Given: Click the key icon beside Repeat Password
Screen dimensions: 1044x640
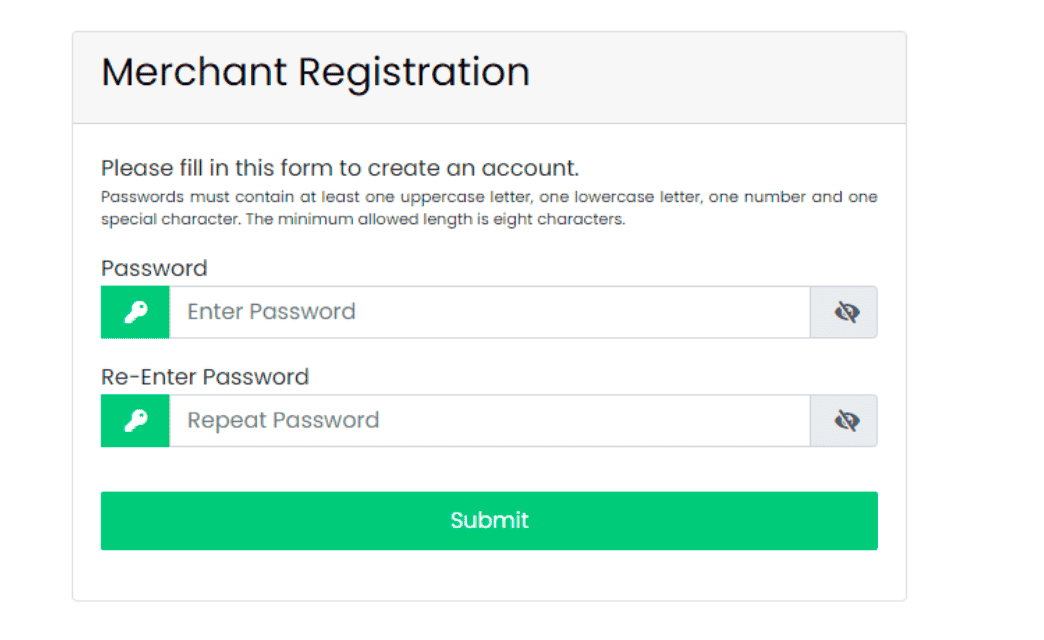Looking at the screenshot, I should click(135, 421).
